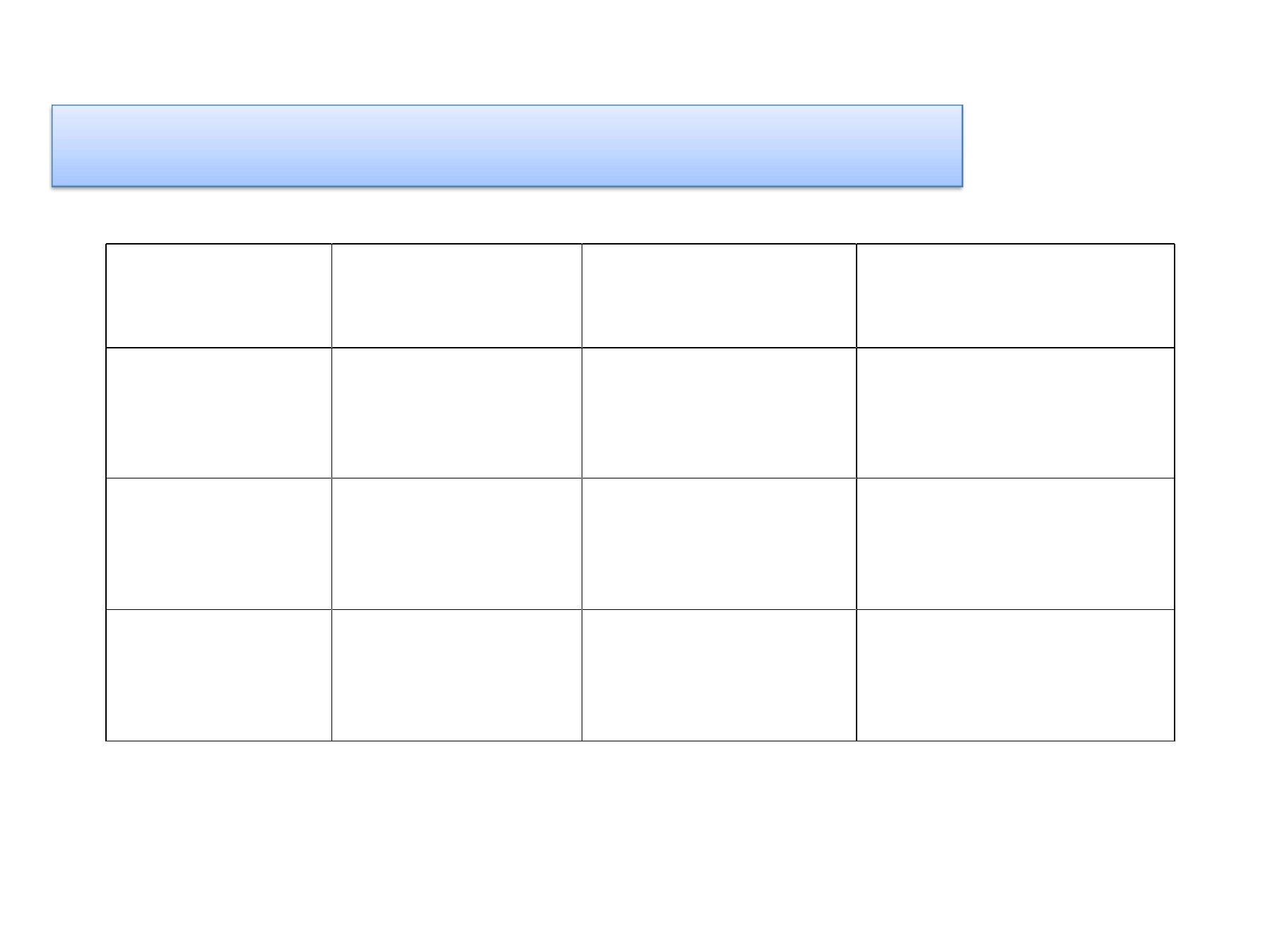1270x952 pixels.
Task: Select the top-row second-column empty cell
Action: tap(457, 295)
